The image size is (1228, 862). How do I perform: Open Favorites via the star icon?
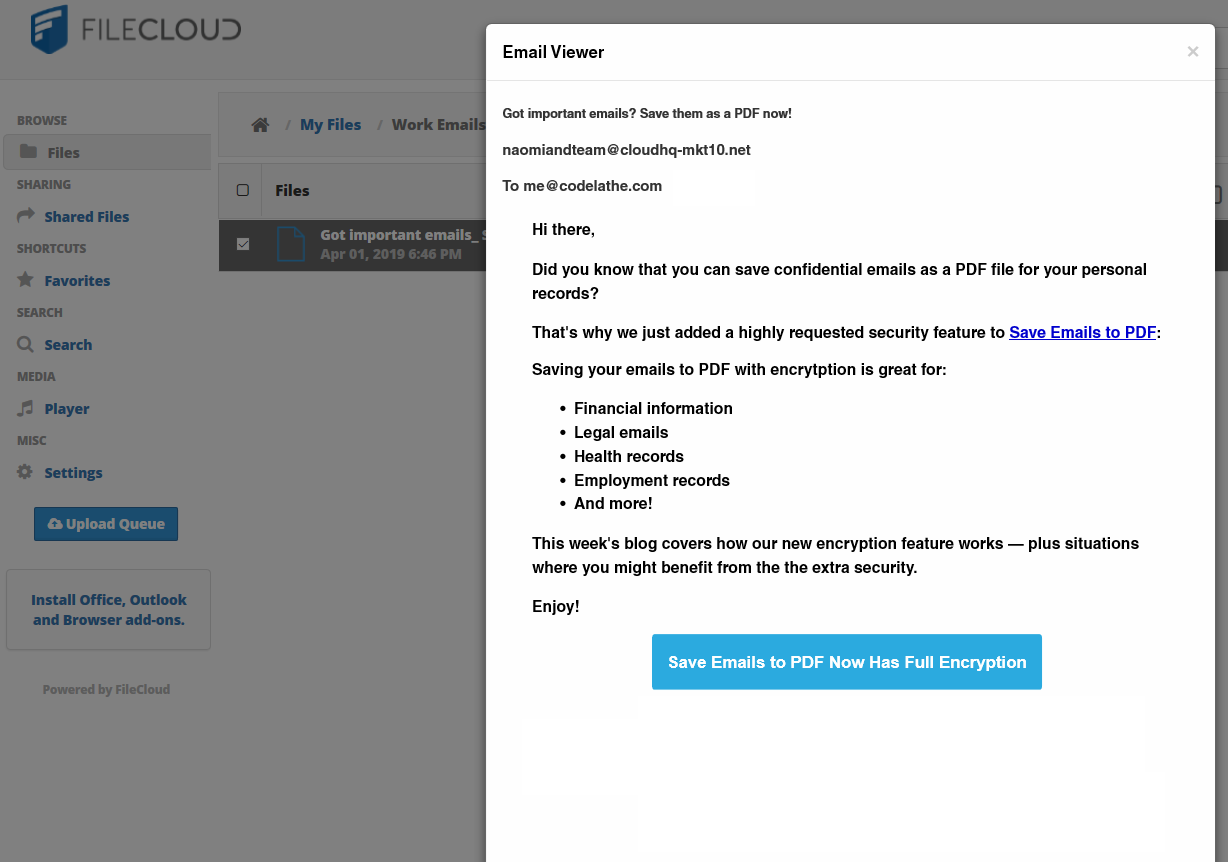click(24, 280)
